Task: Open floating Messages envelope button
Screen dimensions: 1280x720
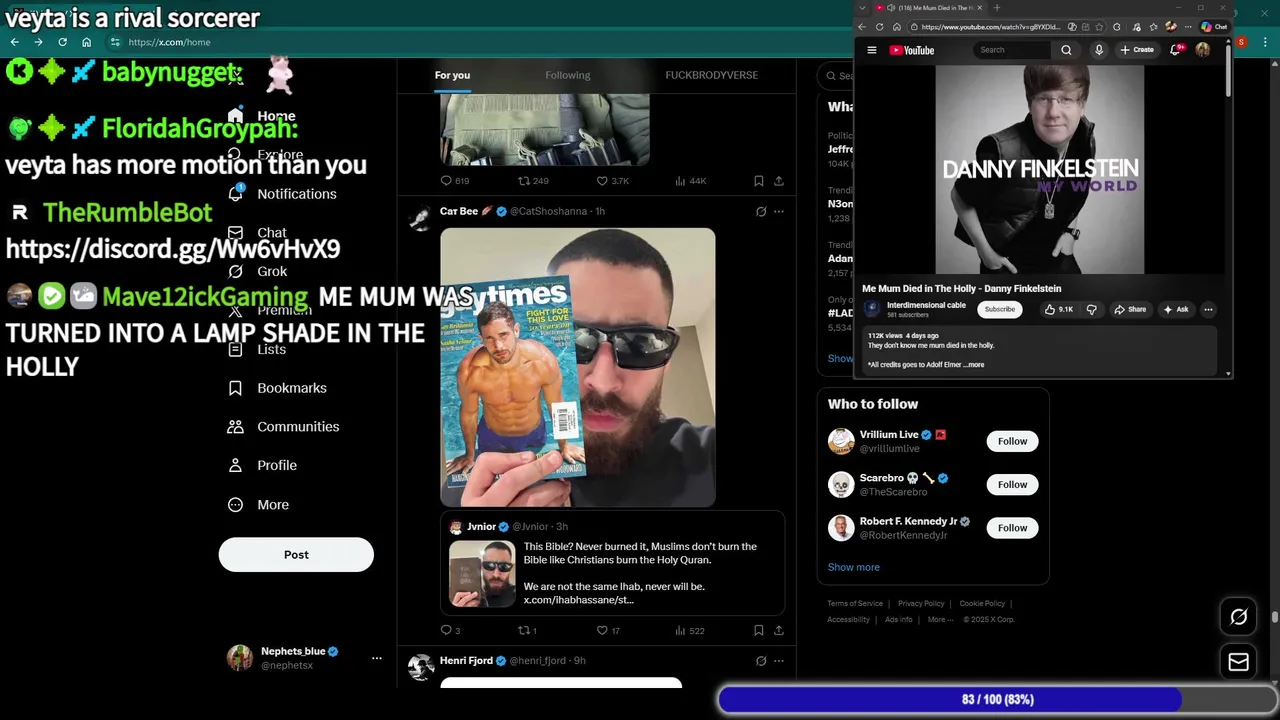Action: click(x=1239, y=662)
